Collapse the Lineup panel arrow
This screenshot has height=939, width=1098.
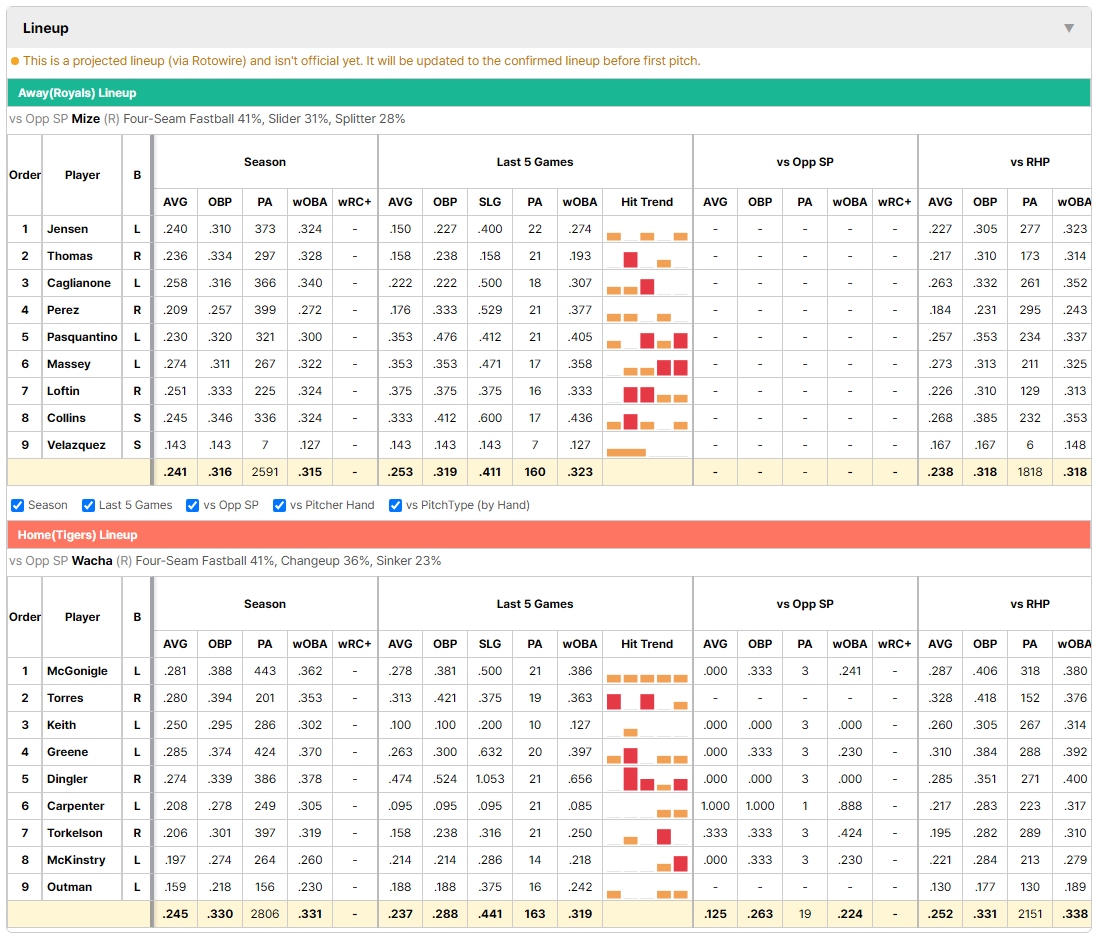pyautogui.click(x=1069, y=28)
